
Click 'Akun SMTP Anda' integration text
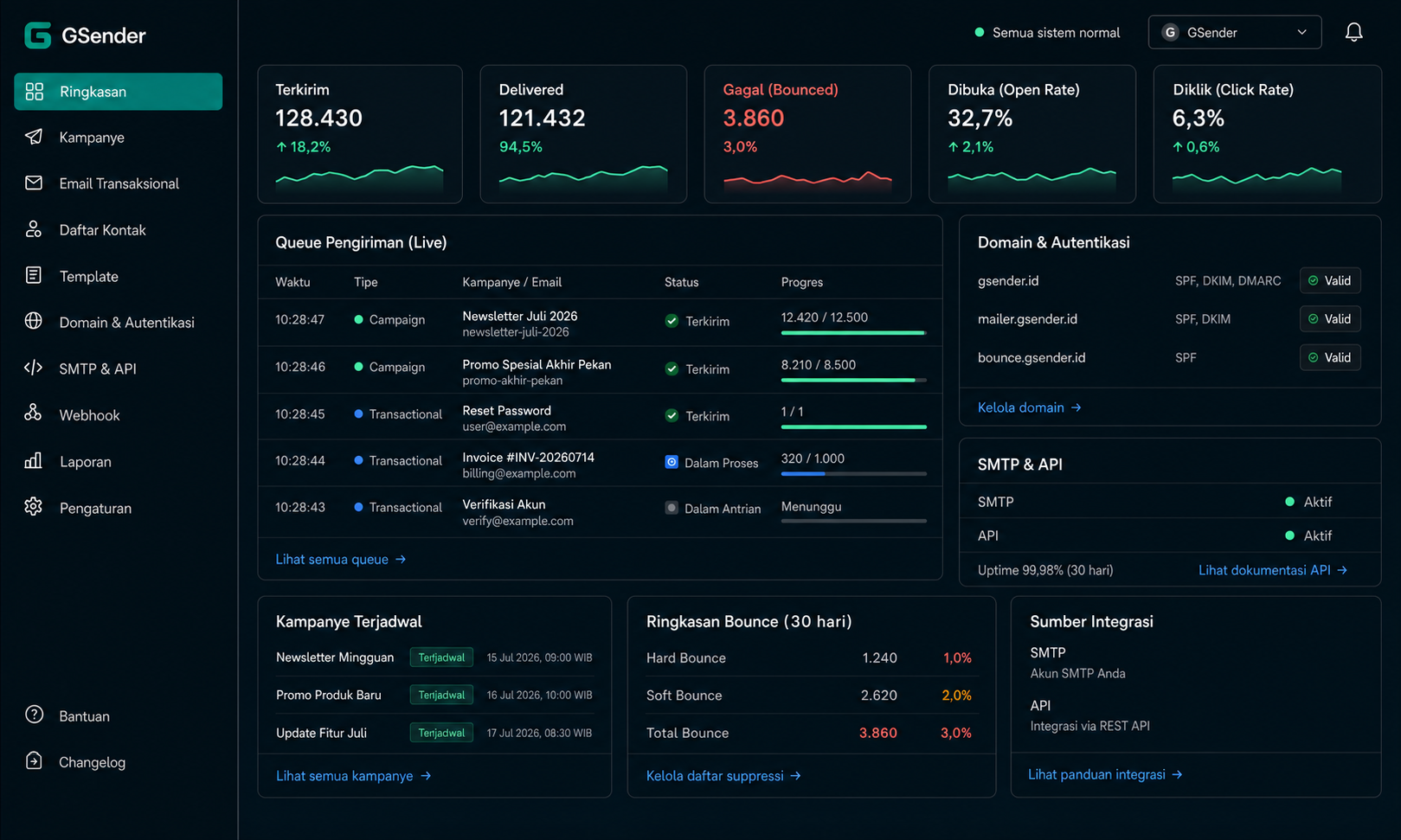pyautogui.click(x=1077, y=673)
